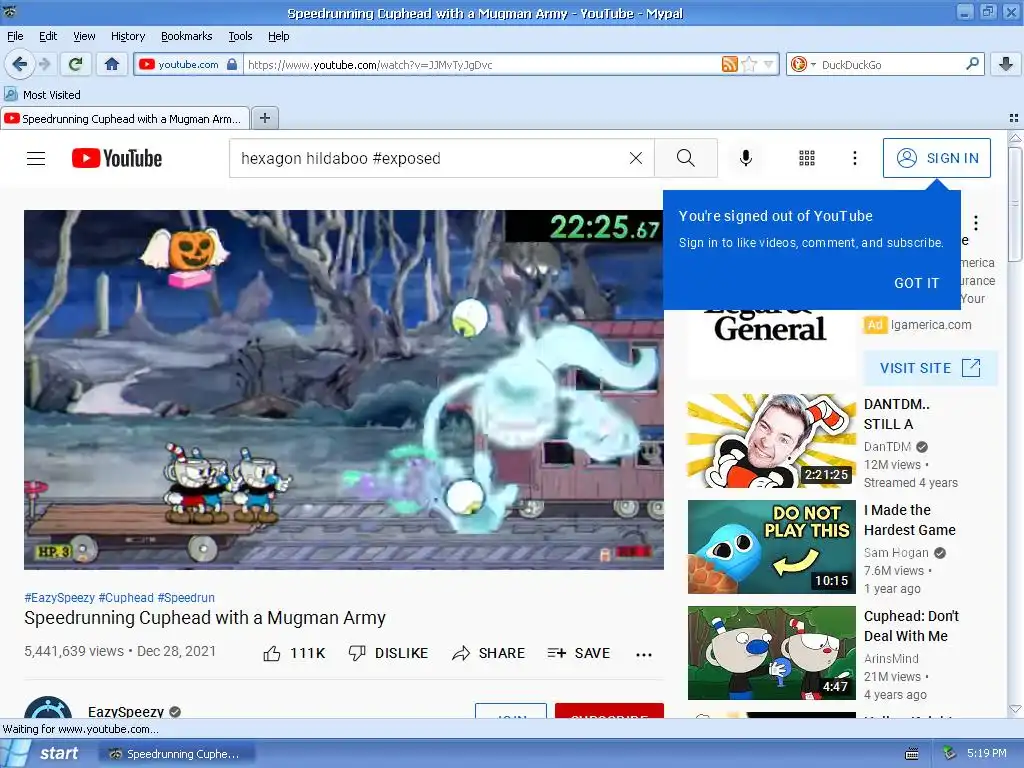This screenshot has width=1024, height=768.
Task: Open the lgamerica.com ad link
Action: 931,325
